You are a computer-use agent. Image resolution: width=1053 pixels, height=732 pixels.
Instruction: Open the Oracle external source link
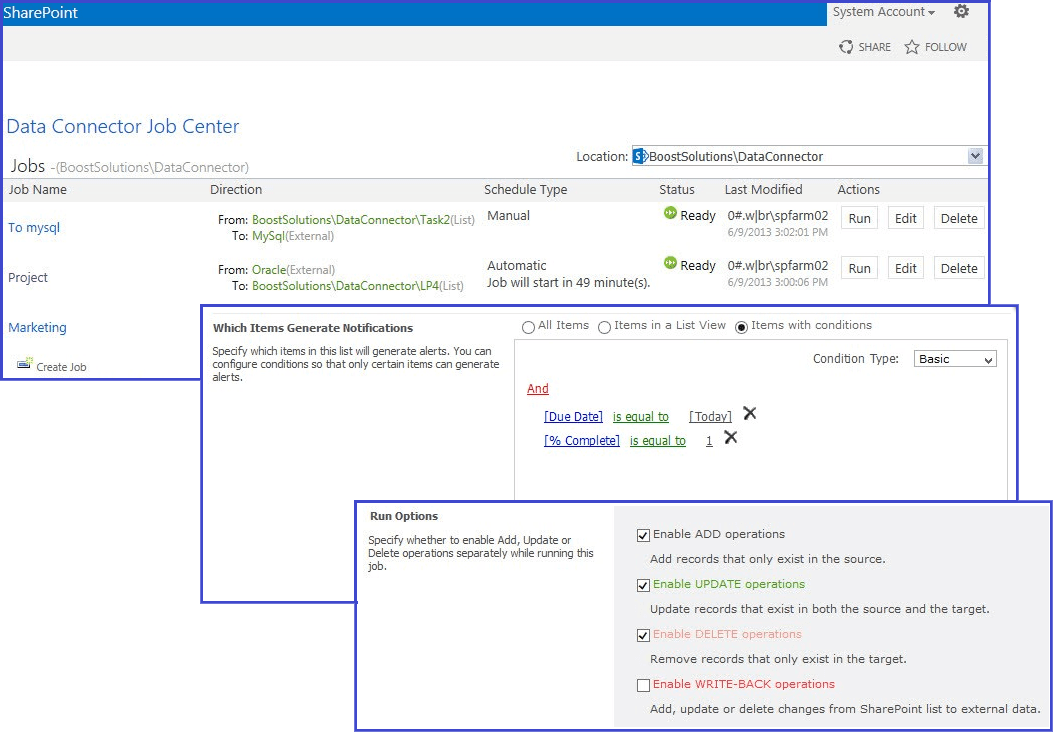(269, 270)
